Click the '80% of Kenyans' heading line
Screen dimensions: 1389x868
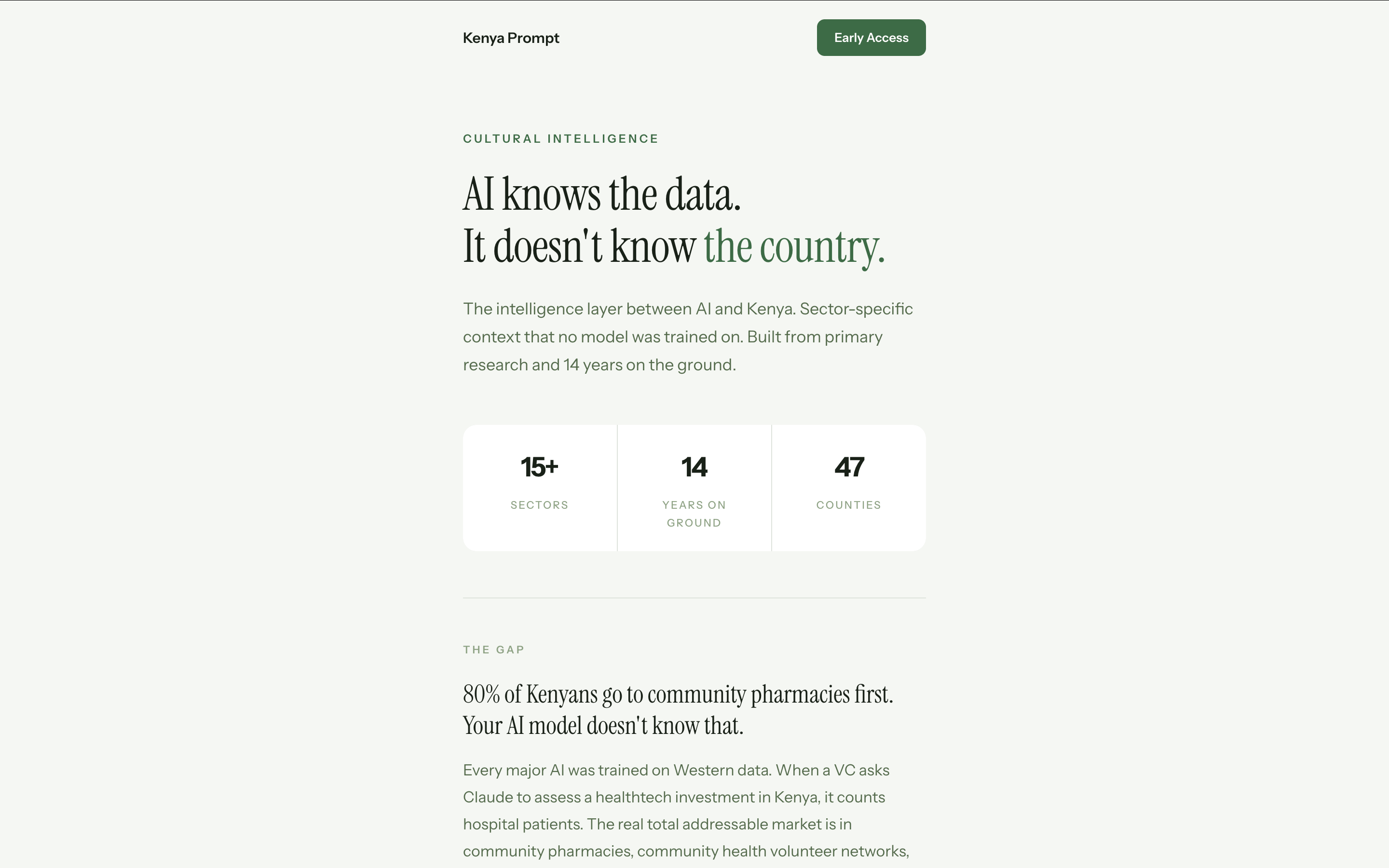(677, 694)
